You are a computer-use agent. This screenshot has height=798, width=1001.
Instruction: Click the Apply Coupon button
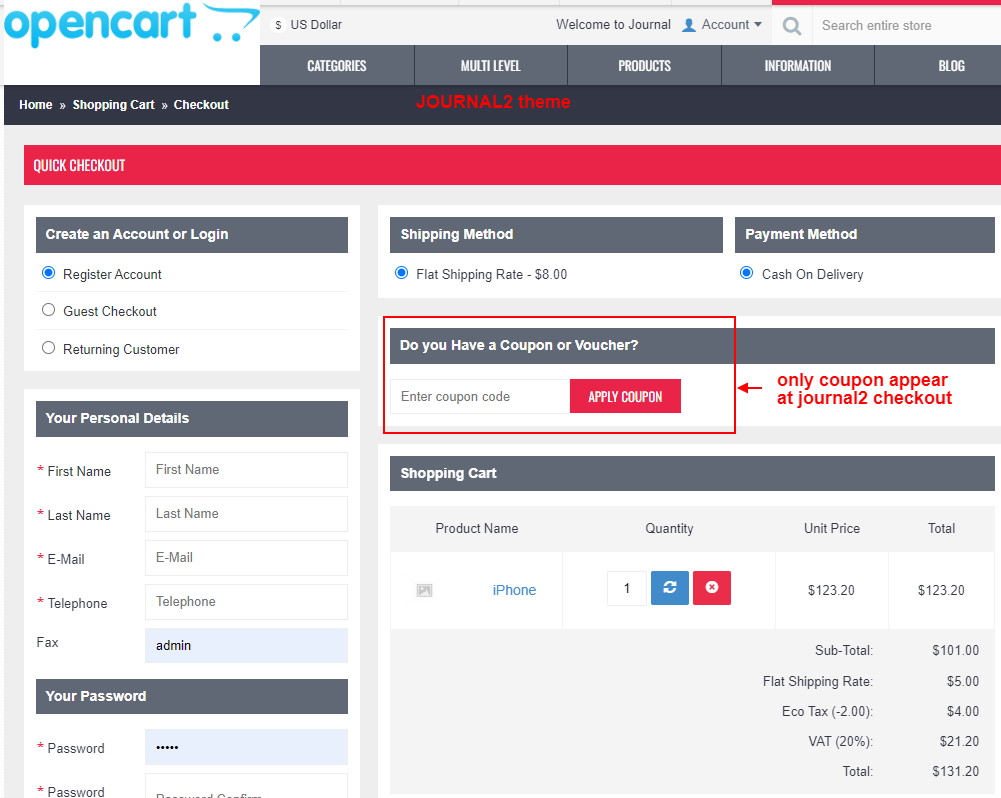point(625,396)
